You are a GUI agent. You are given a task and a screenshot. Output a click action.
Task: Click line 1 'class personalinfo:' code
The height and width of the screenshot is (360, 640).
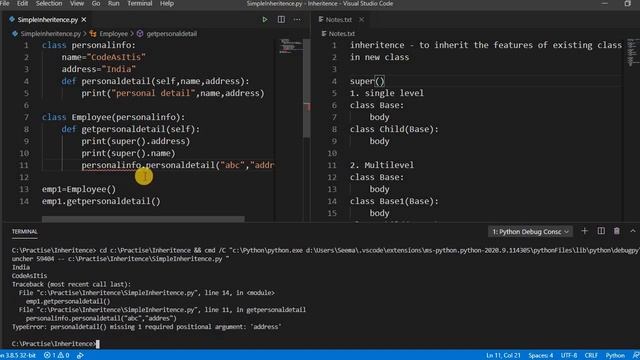coord(88,45)
